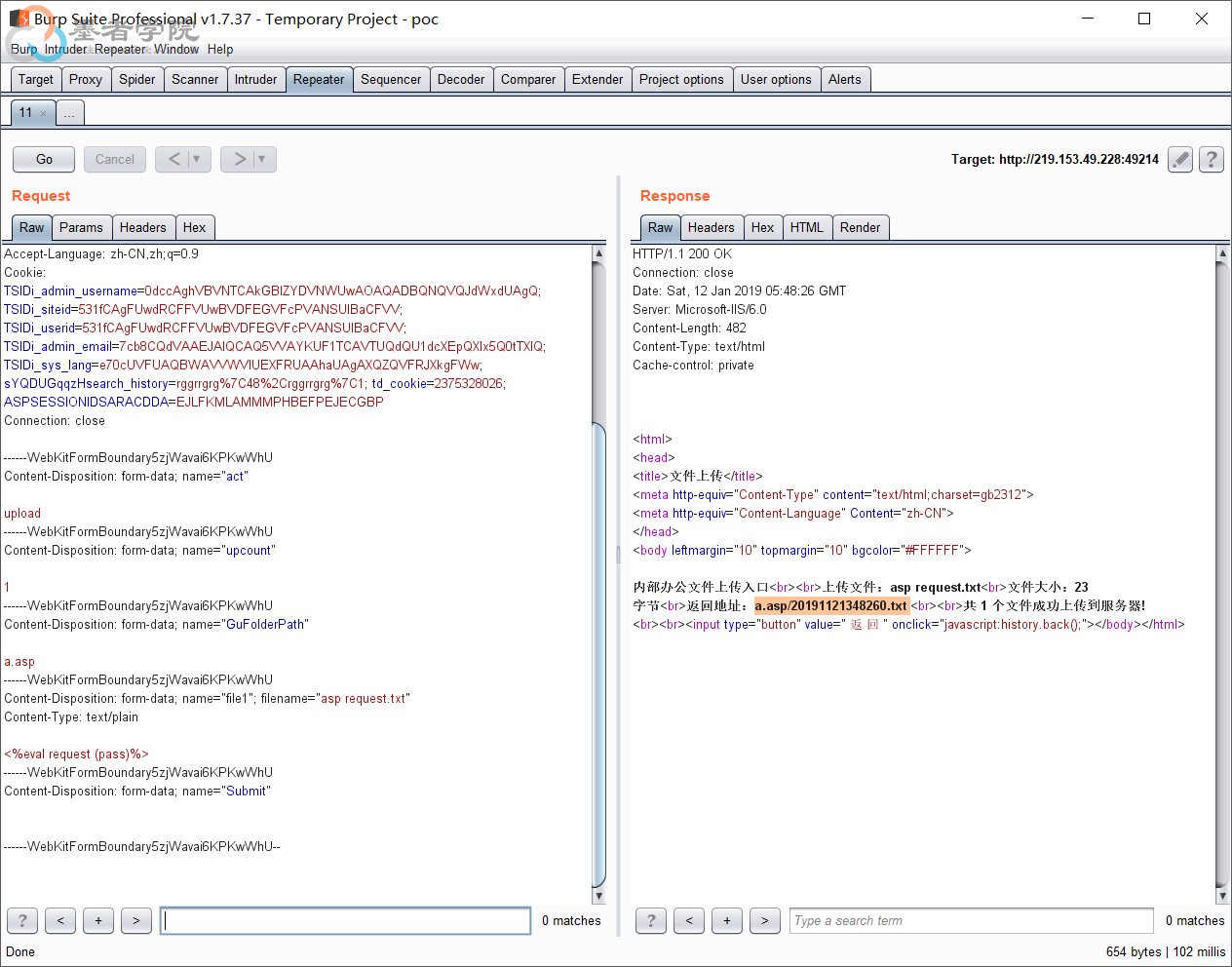Click response search help question button

point(651,920)
